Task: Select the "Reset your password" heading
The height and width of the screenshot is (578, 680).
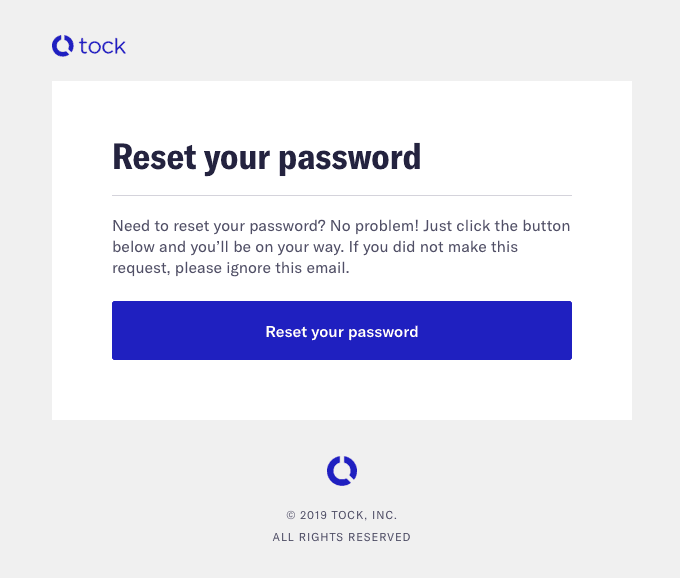Action: click(266, 157)
